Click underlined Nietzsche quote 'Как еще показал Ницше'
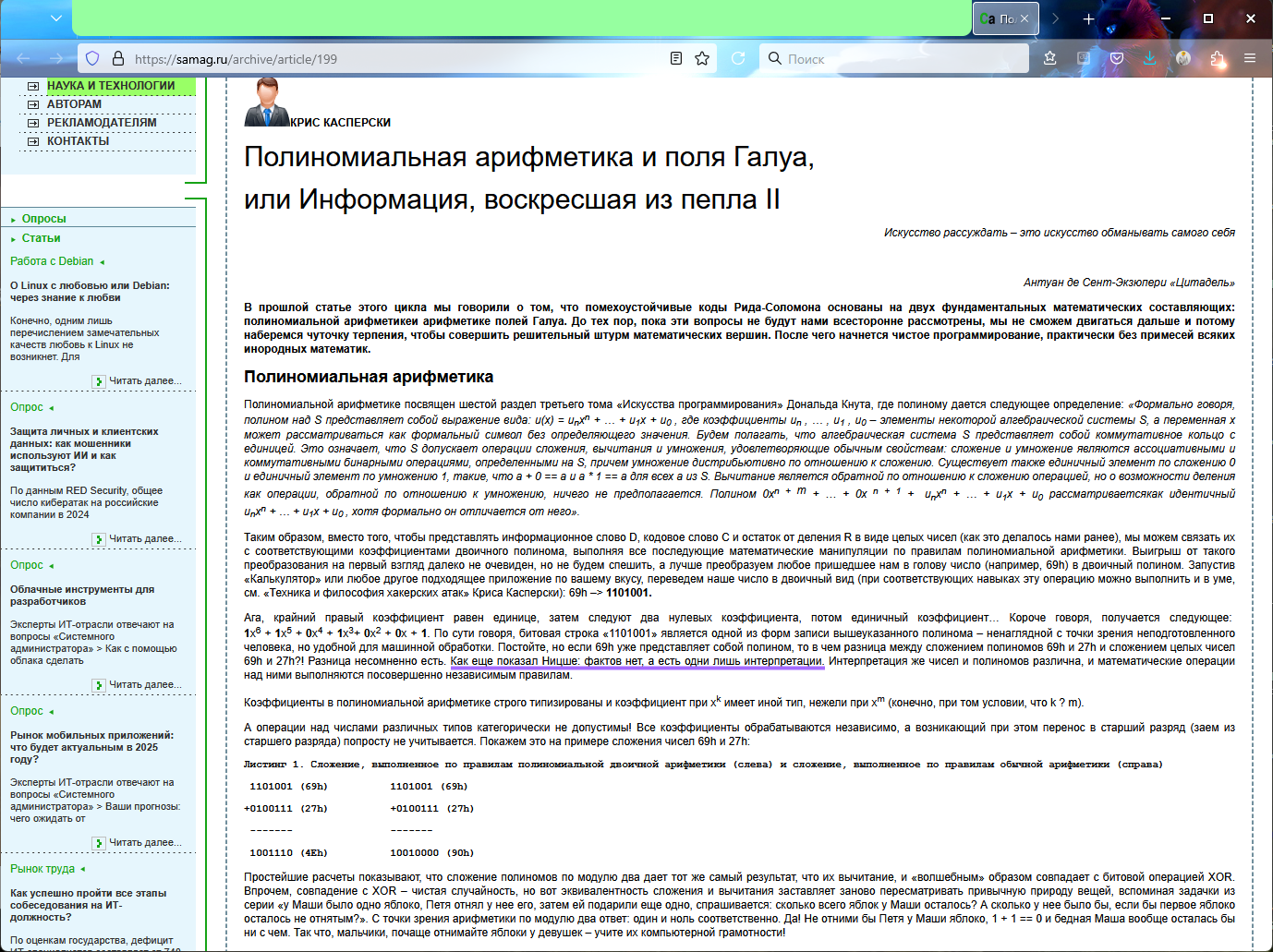1273x952 pixels. pos(636,661)
